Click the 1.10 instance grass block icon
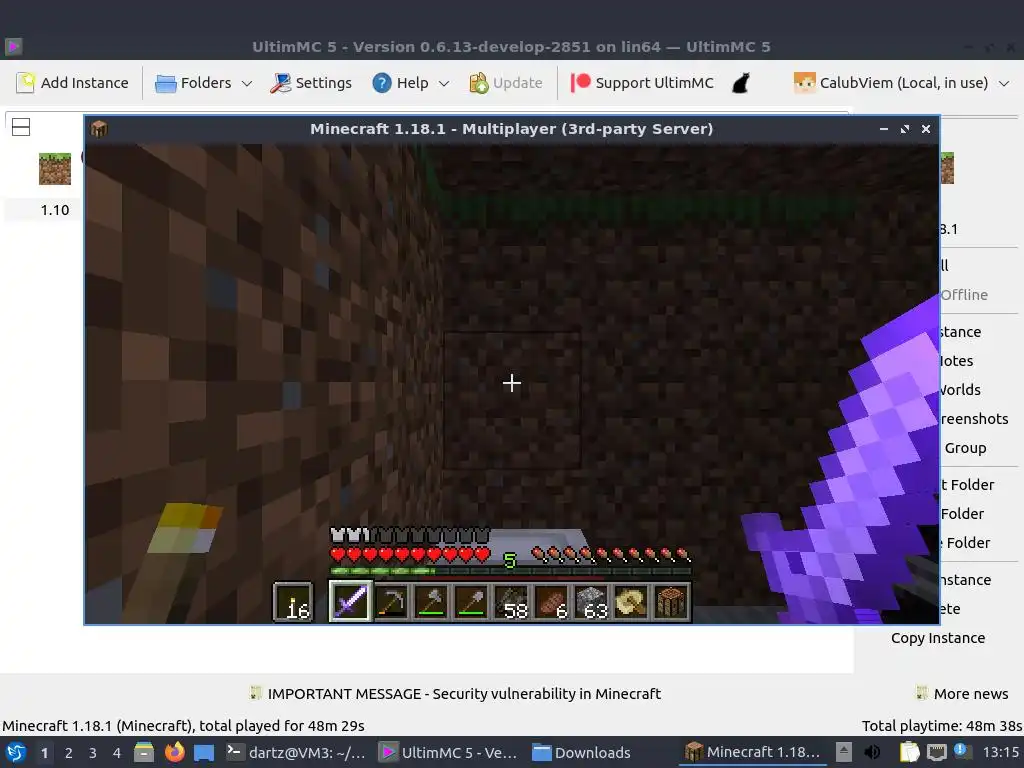The image size is (1024, 768). pos(55,168)
